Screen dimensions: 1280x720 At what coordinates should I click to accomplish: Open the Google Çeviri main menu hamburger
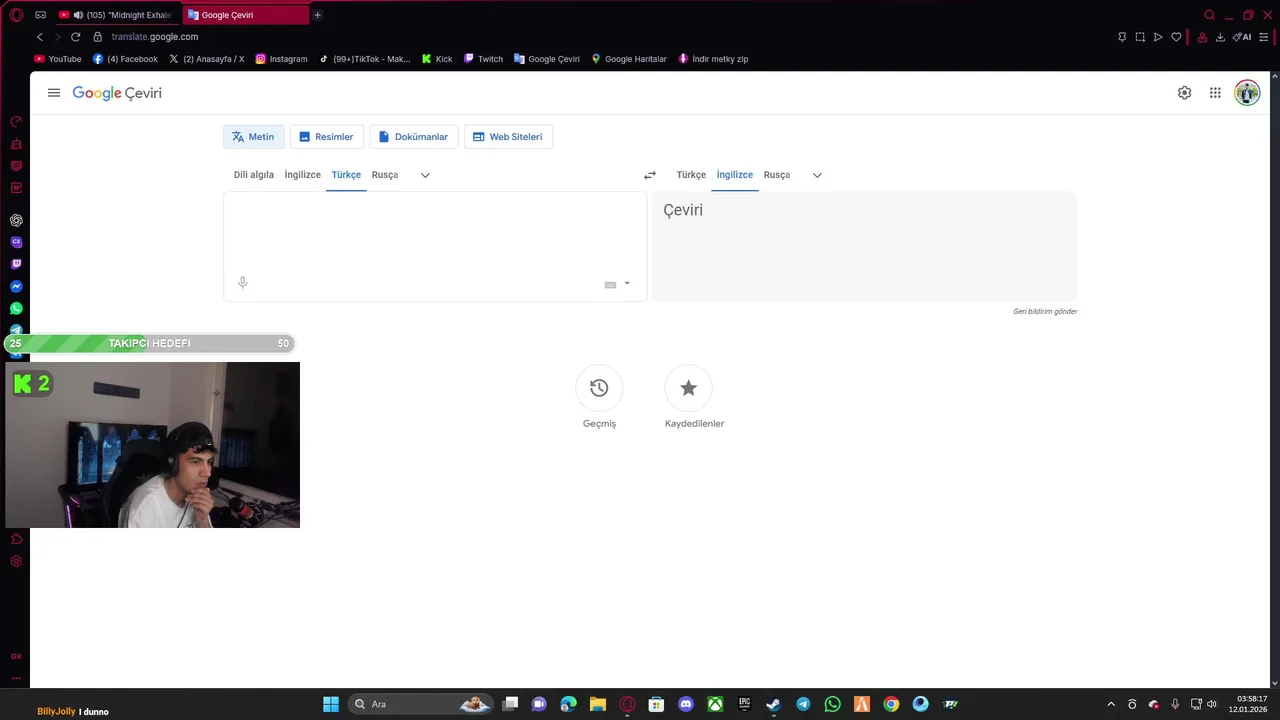point(54,93)
